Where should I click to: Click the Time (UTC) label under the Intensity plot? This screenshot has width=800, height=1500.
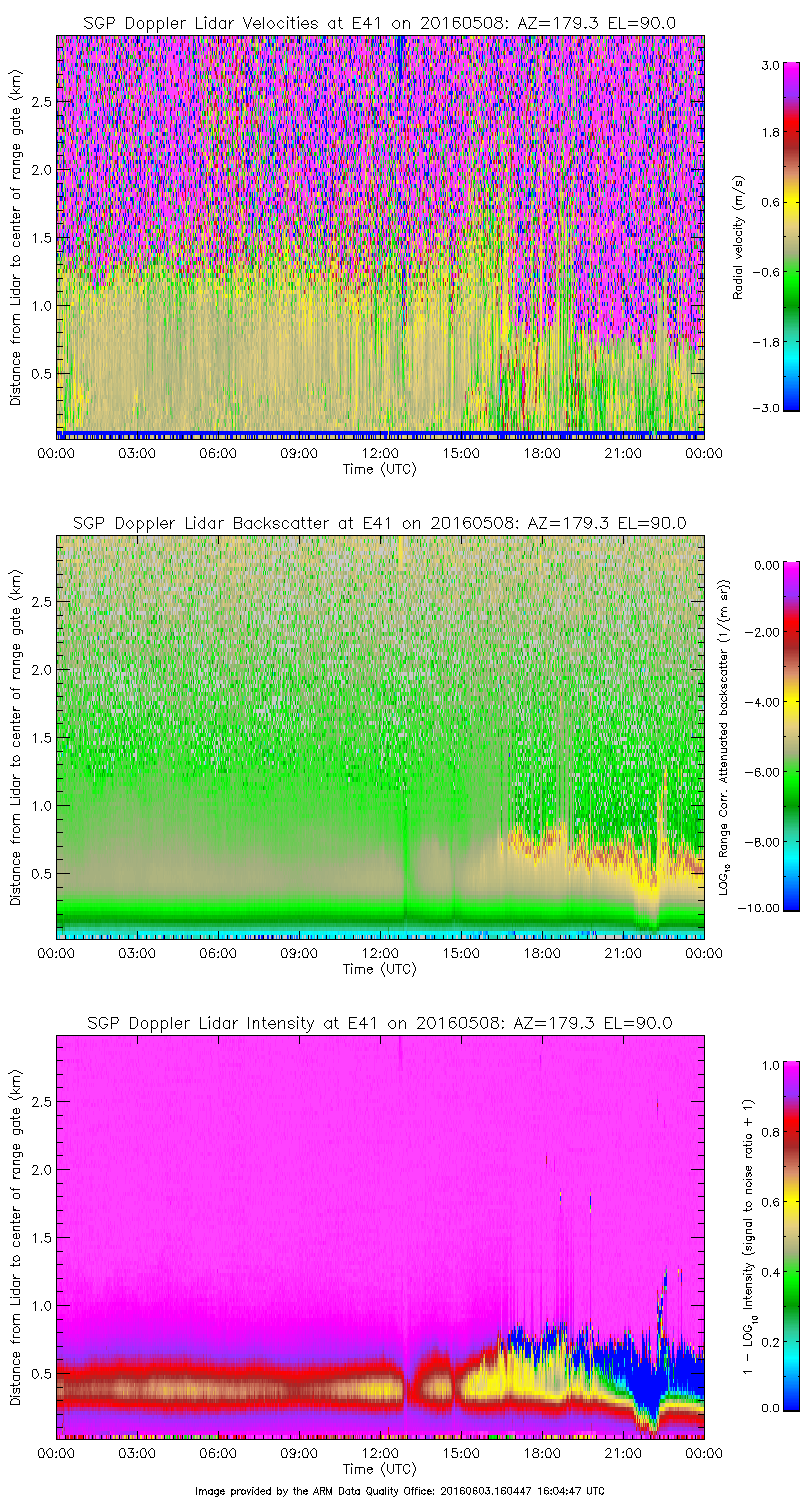[x=380, y=1468]
